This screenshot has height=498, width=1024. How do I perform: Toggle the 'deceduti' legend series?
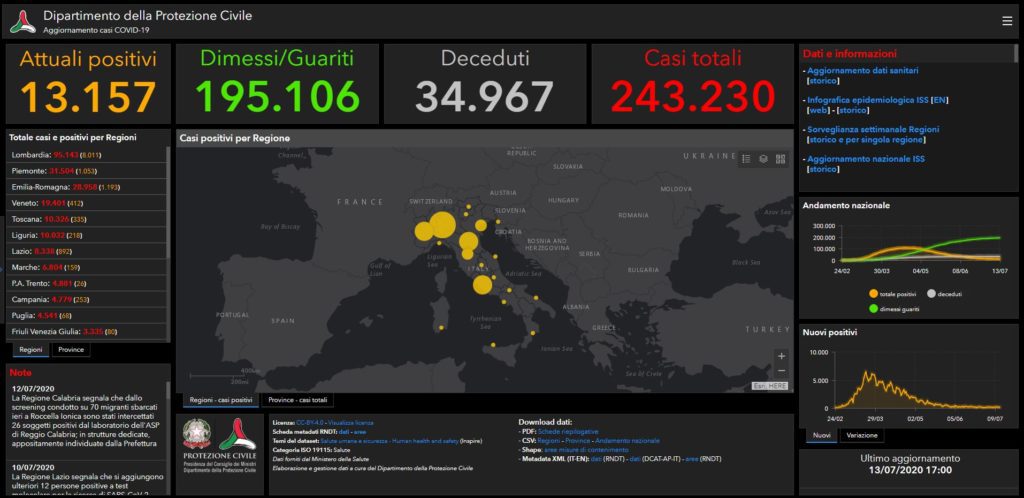932,293
